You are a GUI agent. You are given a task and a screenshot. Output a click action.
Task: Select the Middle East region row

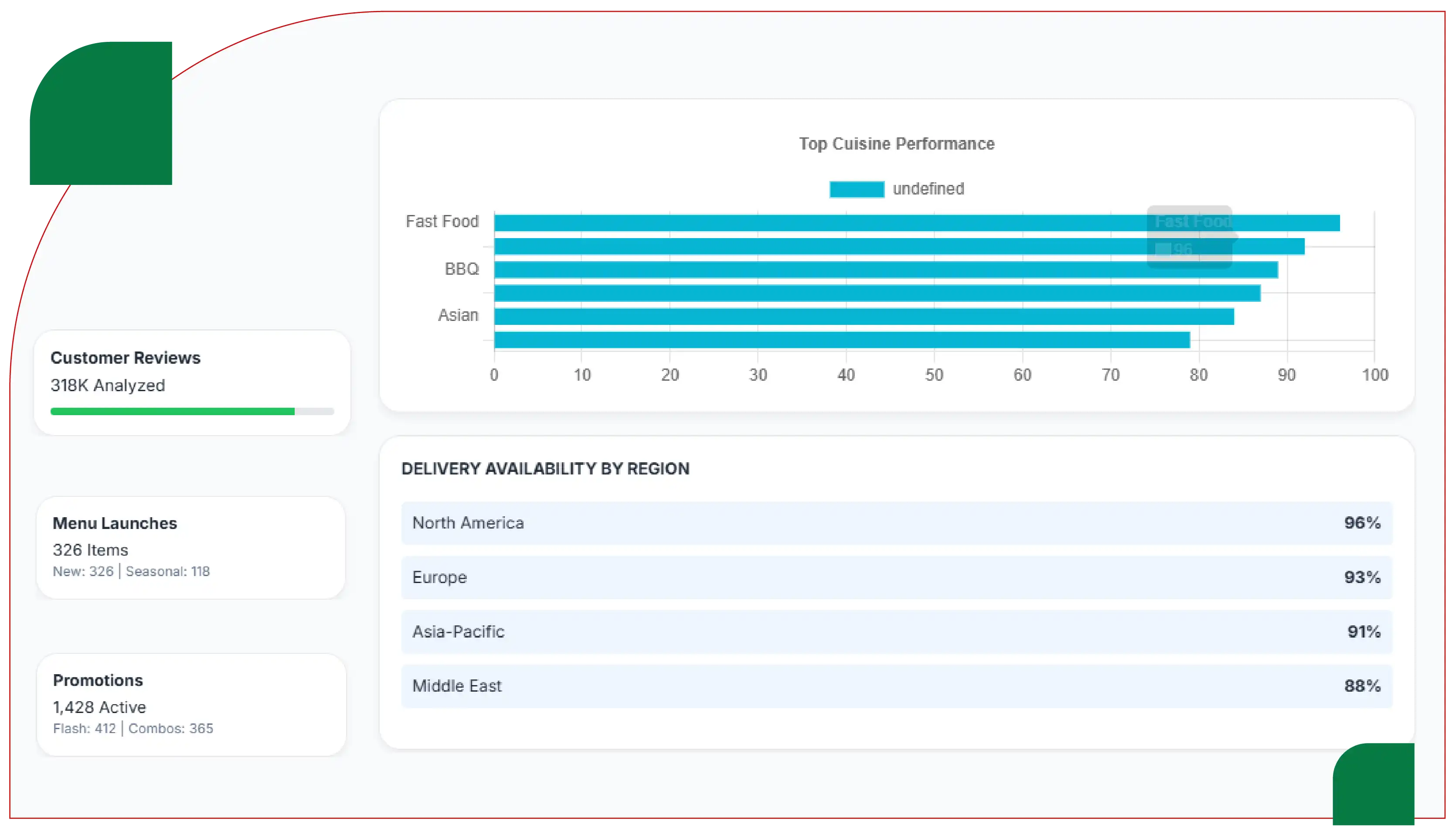coord(897,686)
